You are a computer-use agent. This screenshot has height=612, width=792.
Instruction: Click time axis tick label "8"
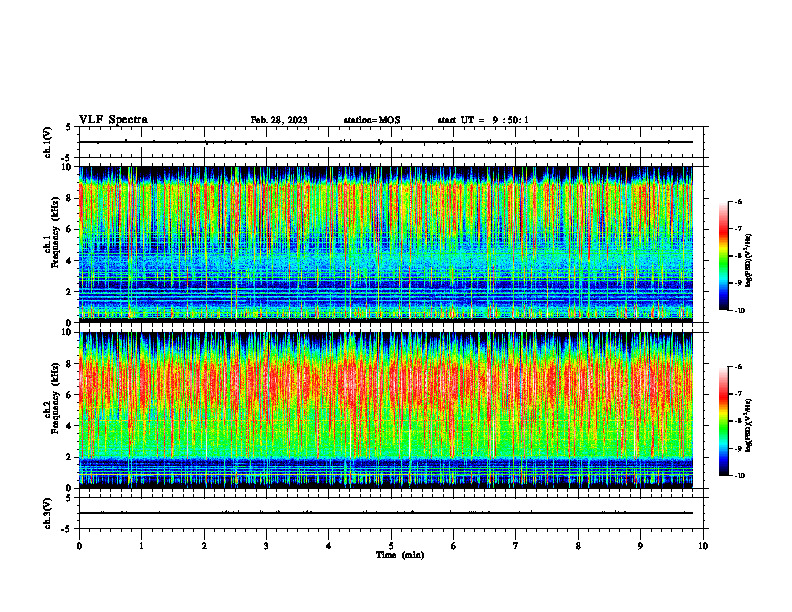[x=578, y=546]
